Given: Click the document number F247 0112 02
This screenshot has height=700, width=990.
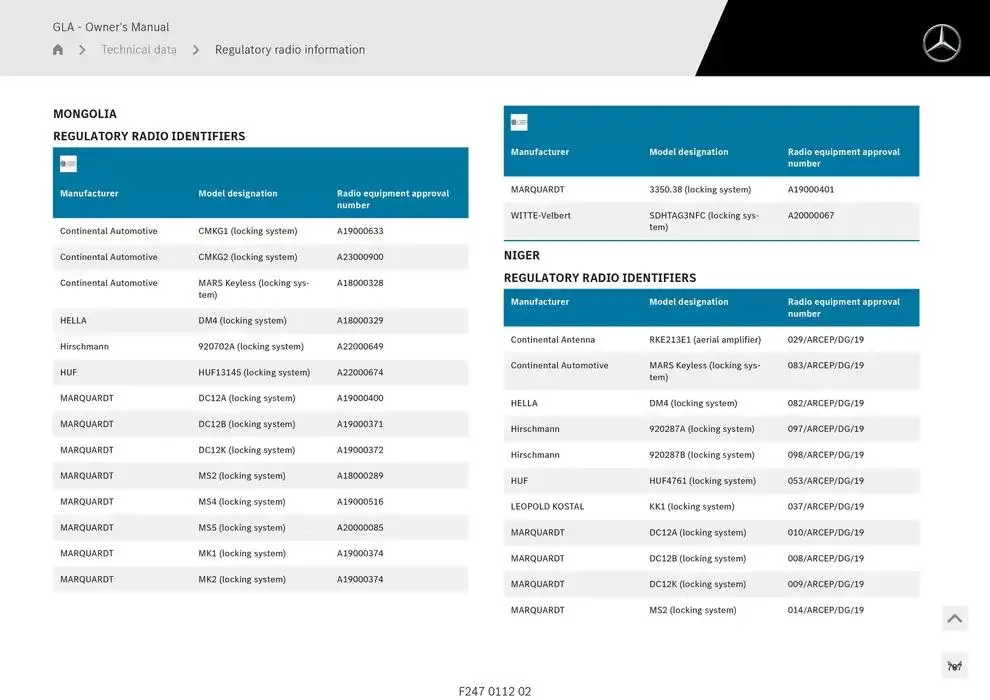Looking at the screenshot, I should point(495,691).
